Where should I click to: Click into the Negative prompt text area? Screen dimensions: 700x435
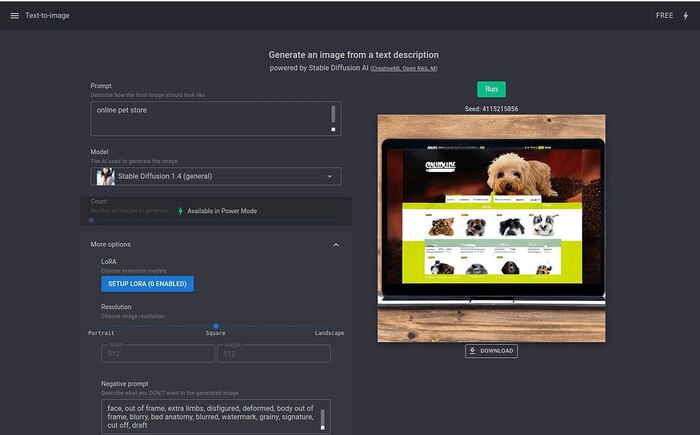click(208, 417)
